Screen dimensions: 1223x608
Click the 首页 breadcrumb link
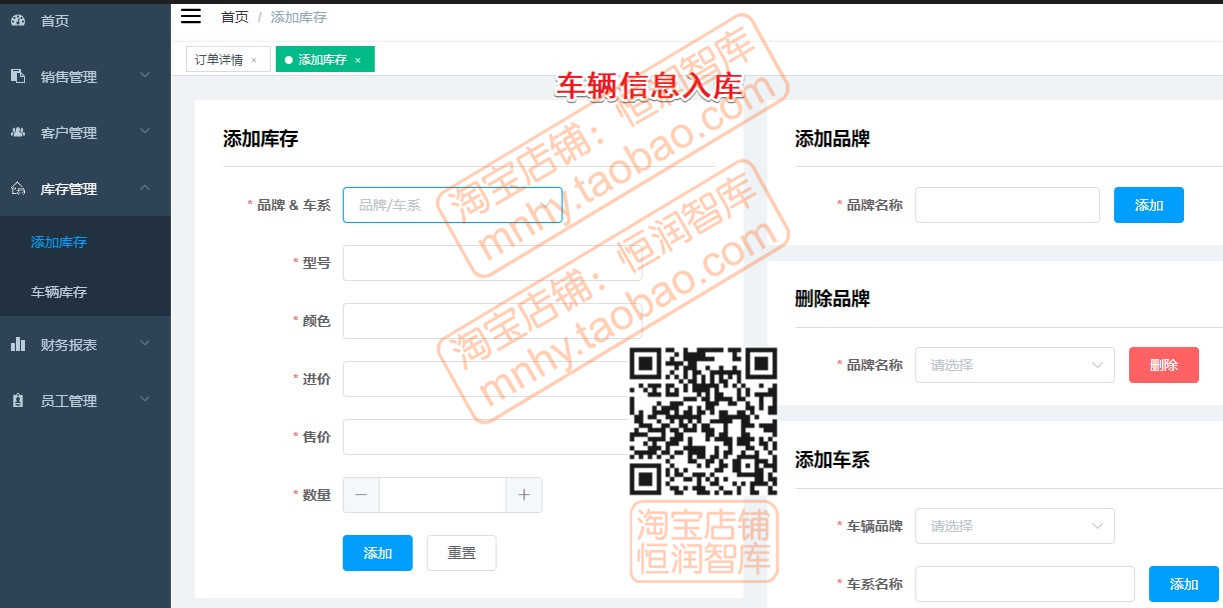coord(235,17)
